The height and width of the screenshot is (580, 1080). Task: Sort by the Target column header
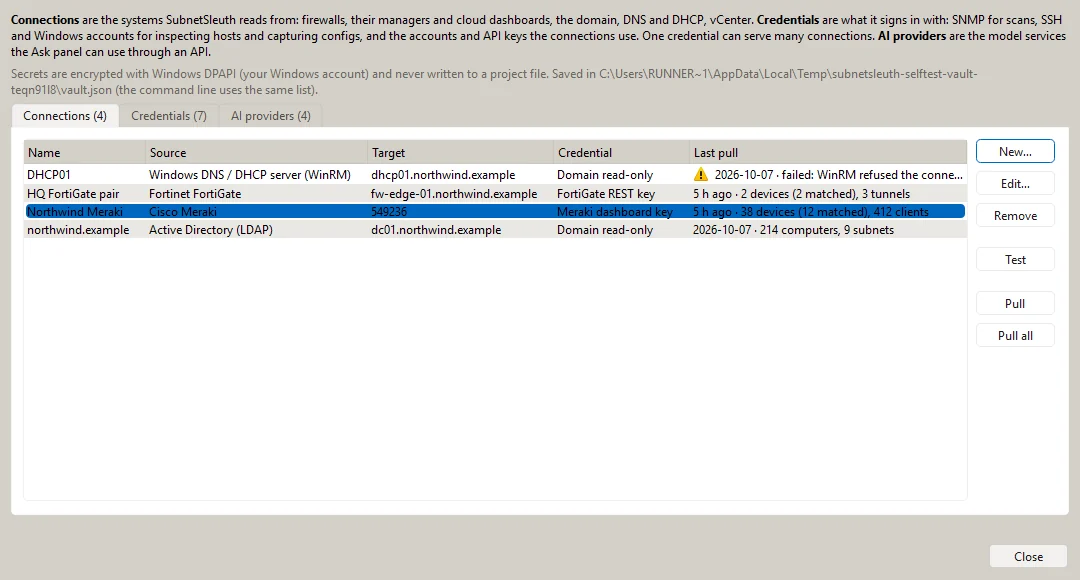(x=460, y=152)
